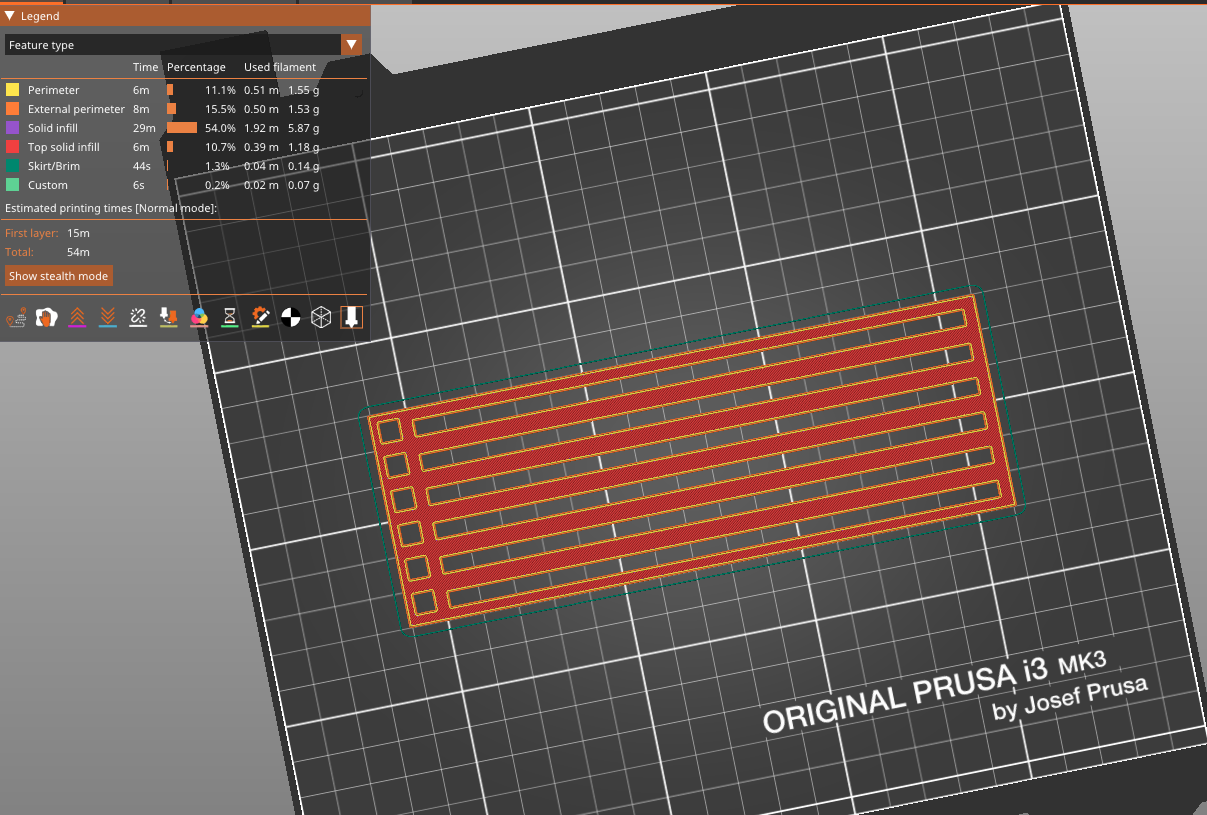
Task: Toggle retractions up-arrows icon
Action: coord(77,318)
